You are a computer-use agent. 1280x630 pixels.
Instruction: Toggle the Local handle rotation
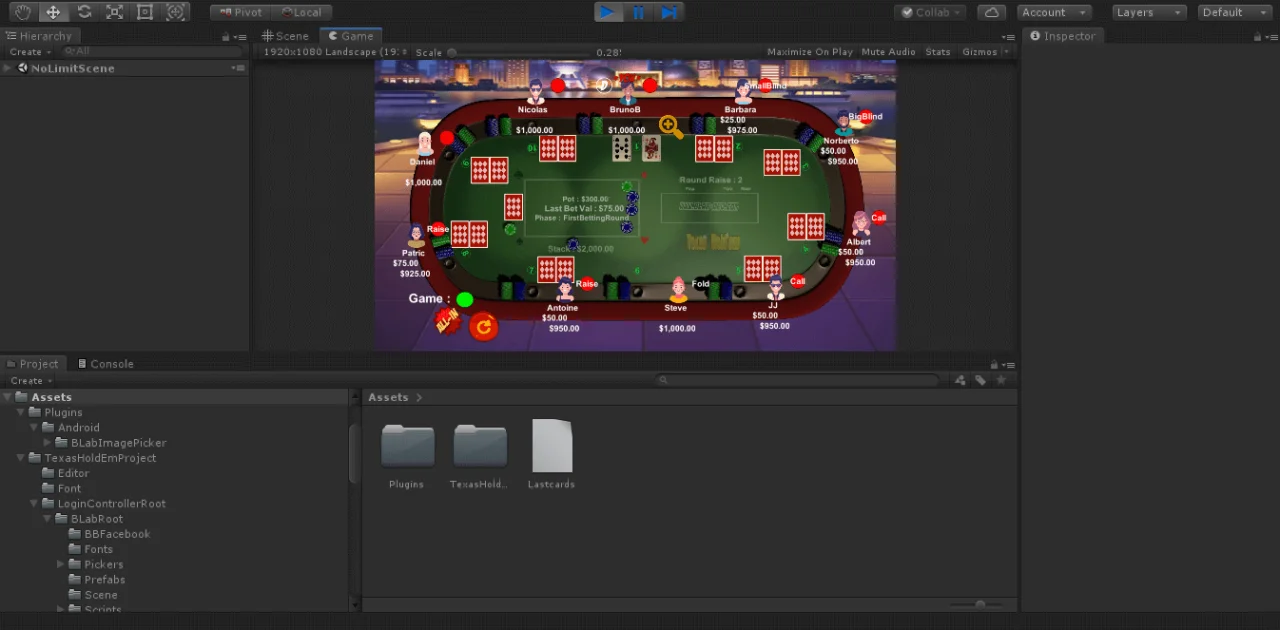tap(301, 12)
